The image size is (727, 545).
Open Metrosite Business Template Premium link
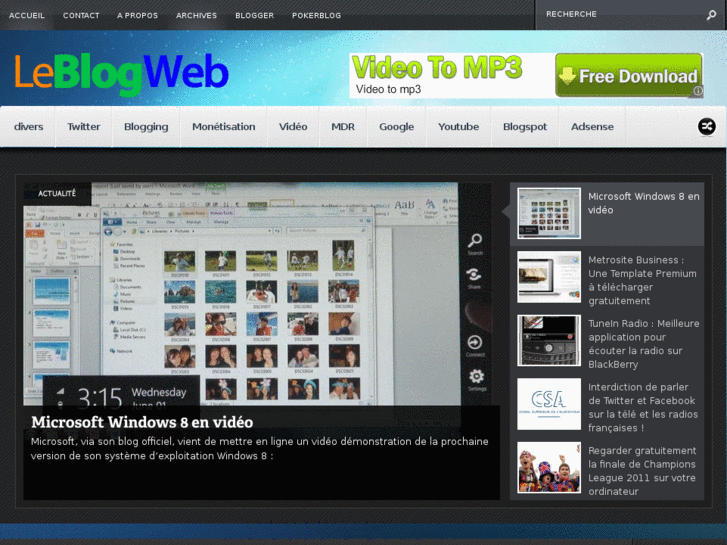642,280
